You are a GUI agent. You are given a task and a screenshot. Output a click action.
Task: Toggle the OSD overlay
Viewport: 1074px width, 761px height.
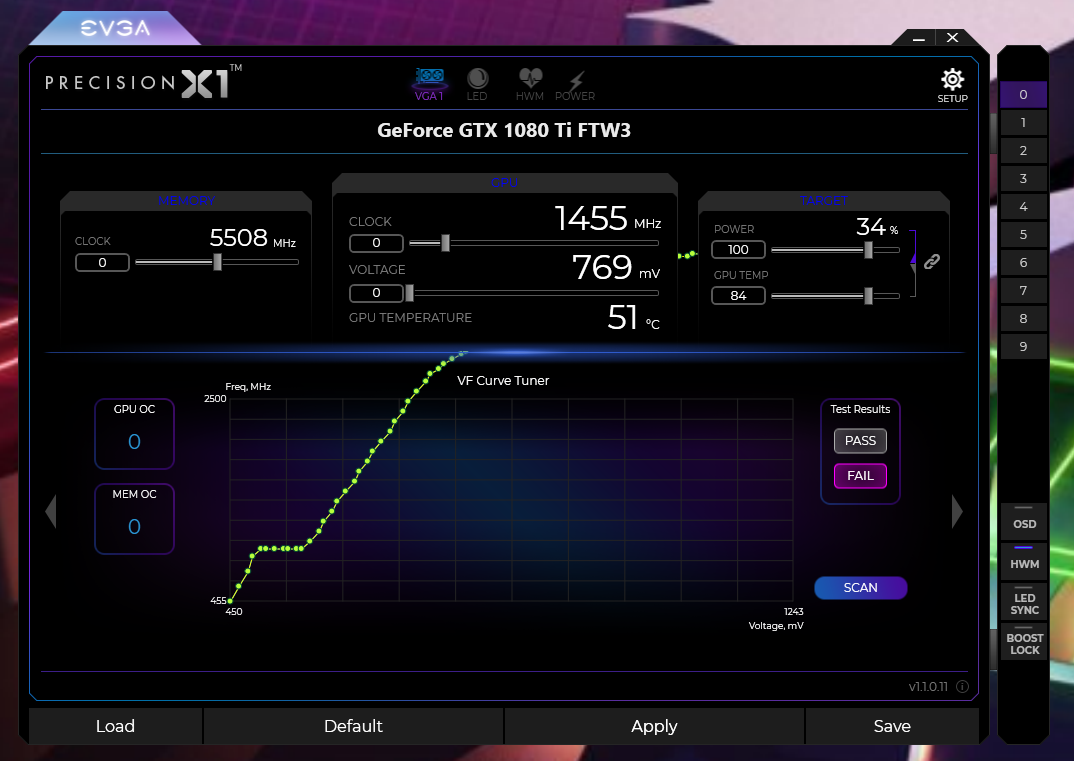point(1024,521)
